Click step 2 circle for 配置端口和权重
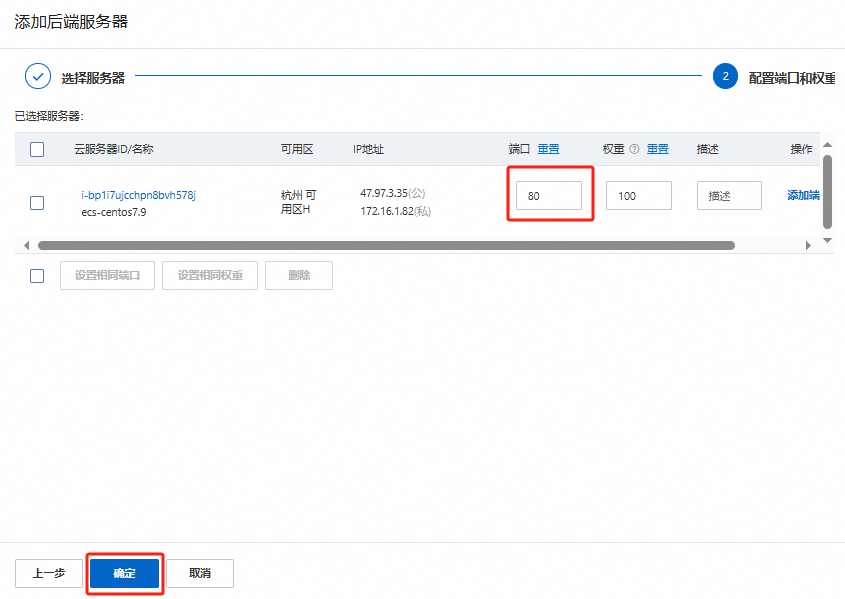The height and width of the screenshot is (599, 845). pos(725,76)
